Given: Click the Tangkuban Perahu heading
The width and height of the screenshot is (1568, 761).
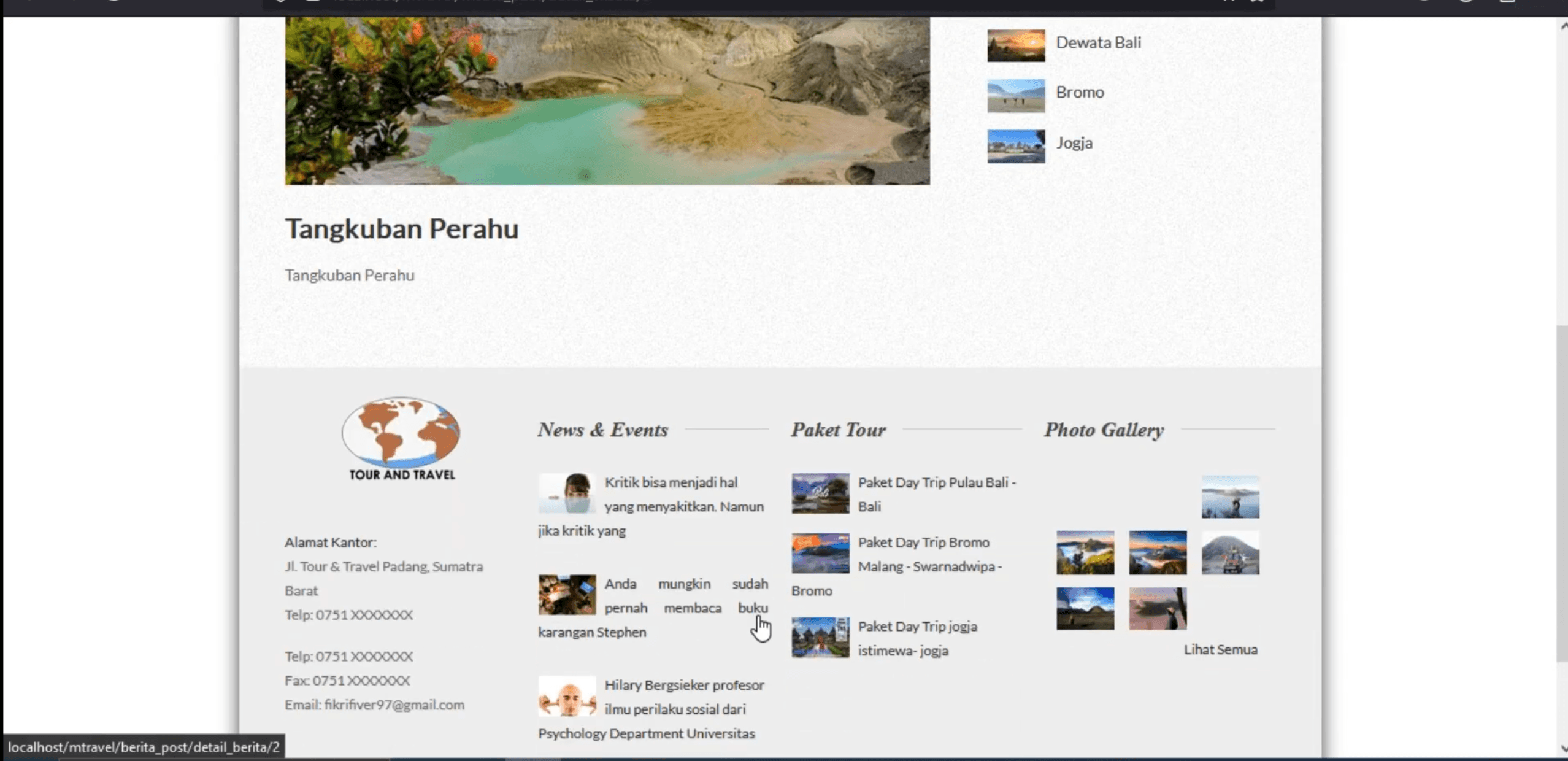Looking at the screenshot, I should point(402,228).
